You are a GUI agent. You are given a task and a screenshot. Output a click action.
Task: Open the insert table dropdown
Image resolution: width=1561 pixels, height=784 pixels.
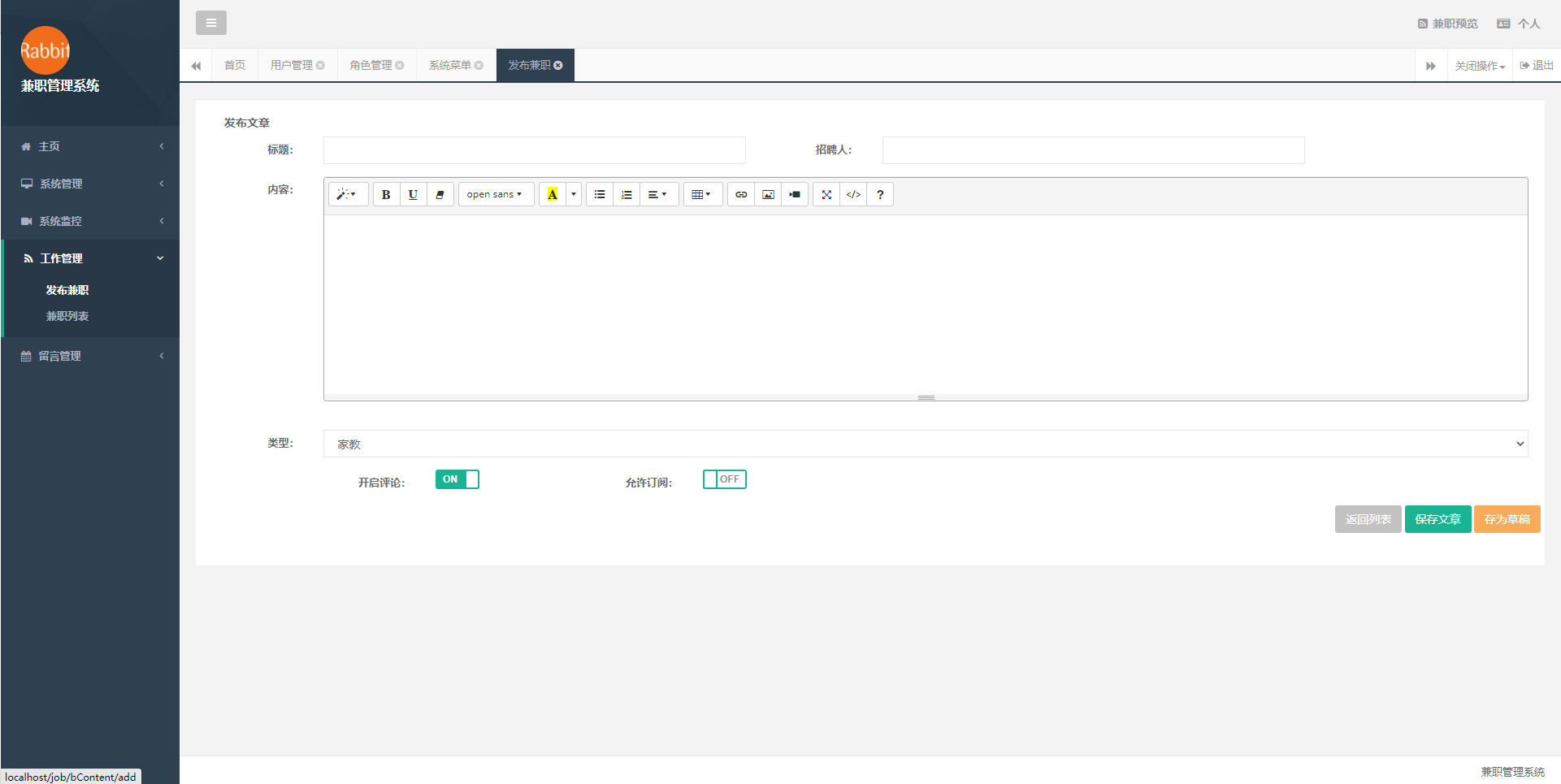(702, 194)
